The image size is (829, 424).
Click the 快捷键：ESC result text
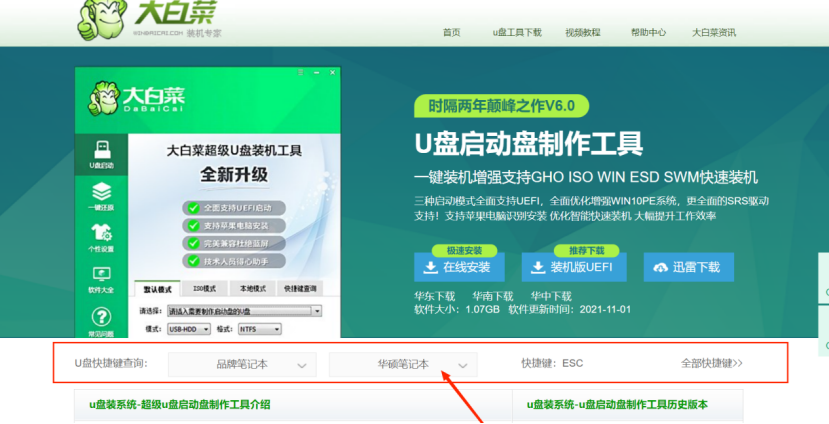[552, 363]
